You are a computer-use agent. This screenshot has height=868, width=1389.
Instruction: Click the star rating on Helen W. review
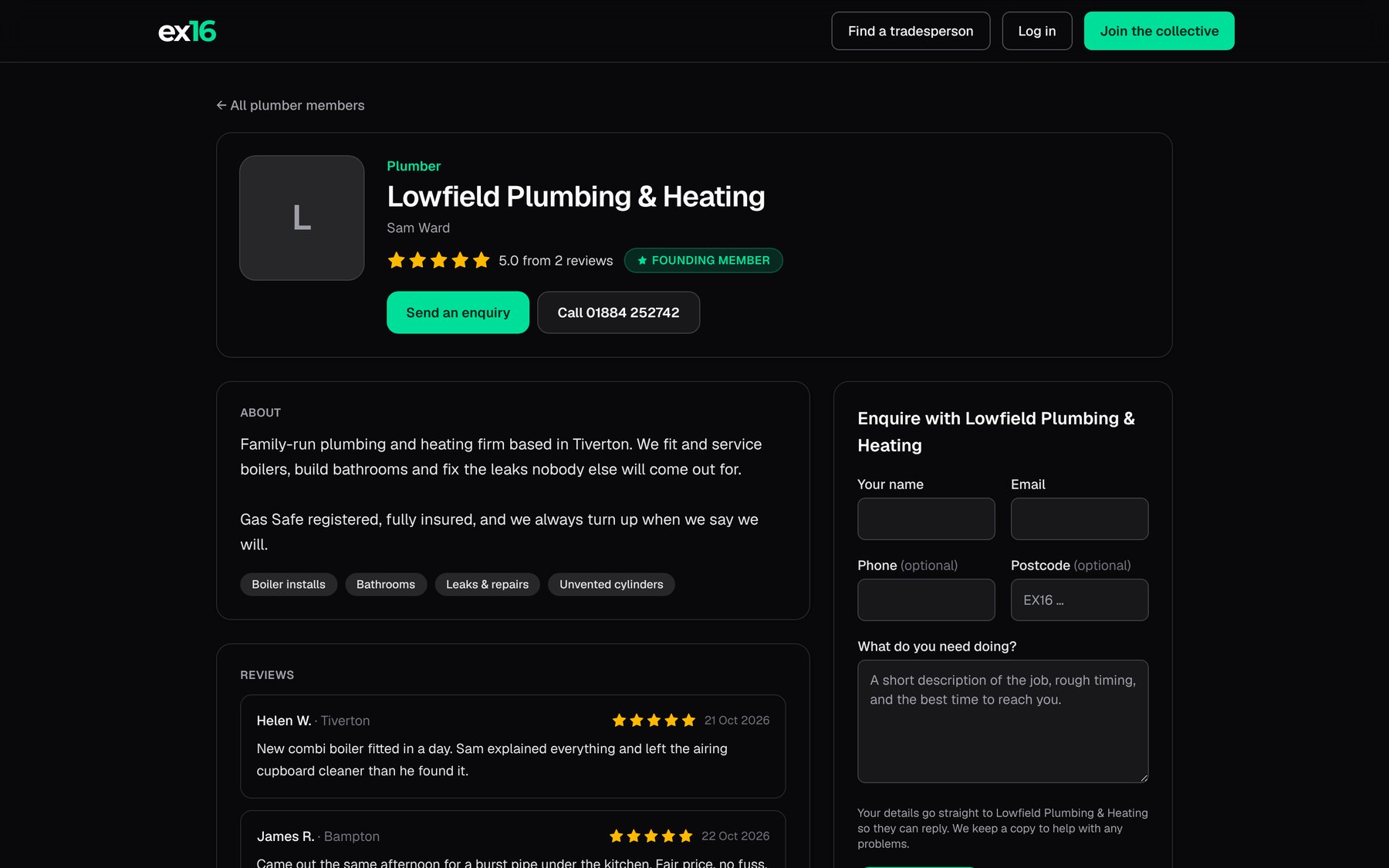[x=654, y=720]
